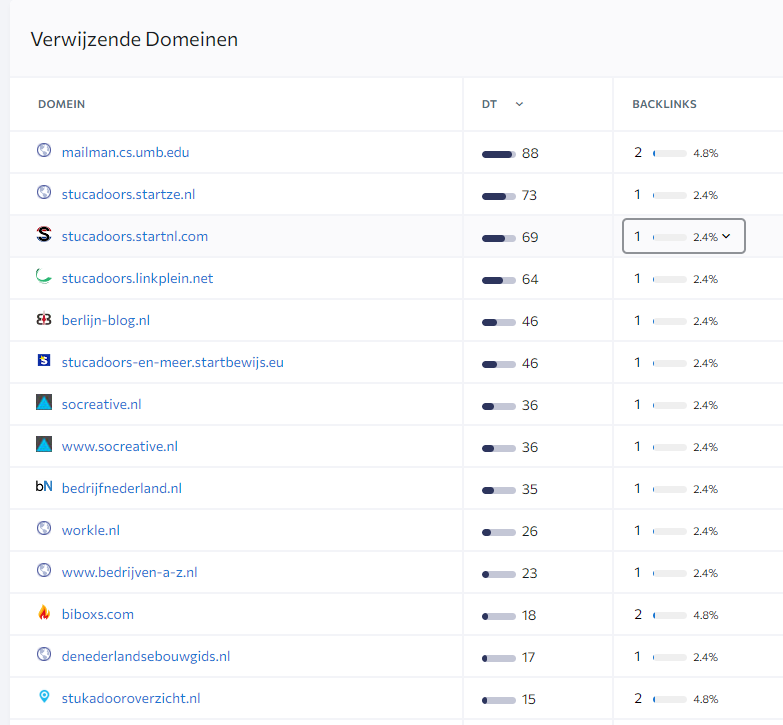Click the globe favicon beside stucadoors.startze.nl
Viewport: 783px width, 725px height.
pos(44,192)
